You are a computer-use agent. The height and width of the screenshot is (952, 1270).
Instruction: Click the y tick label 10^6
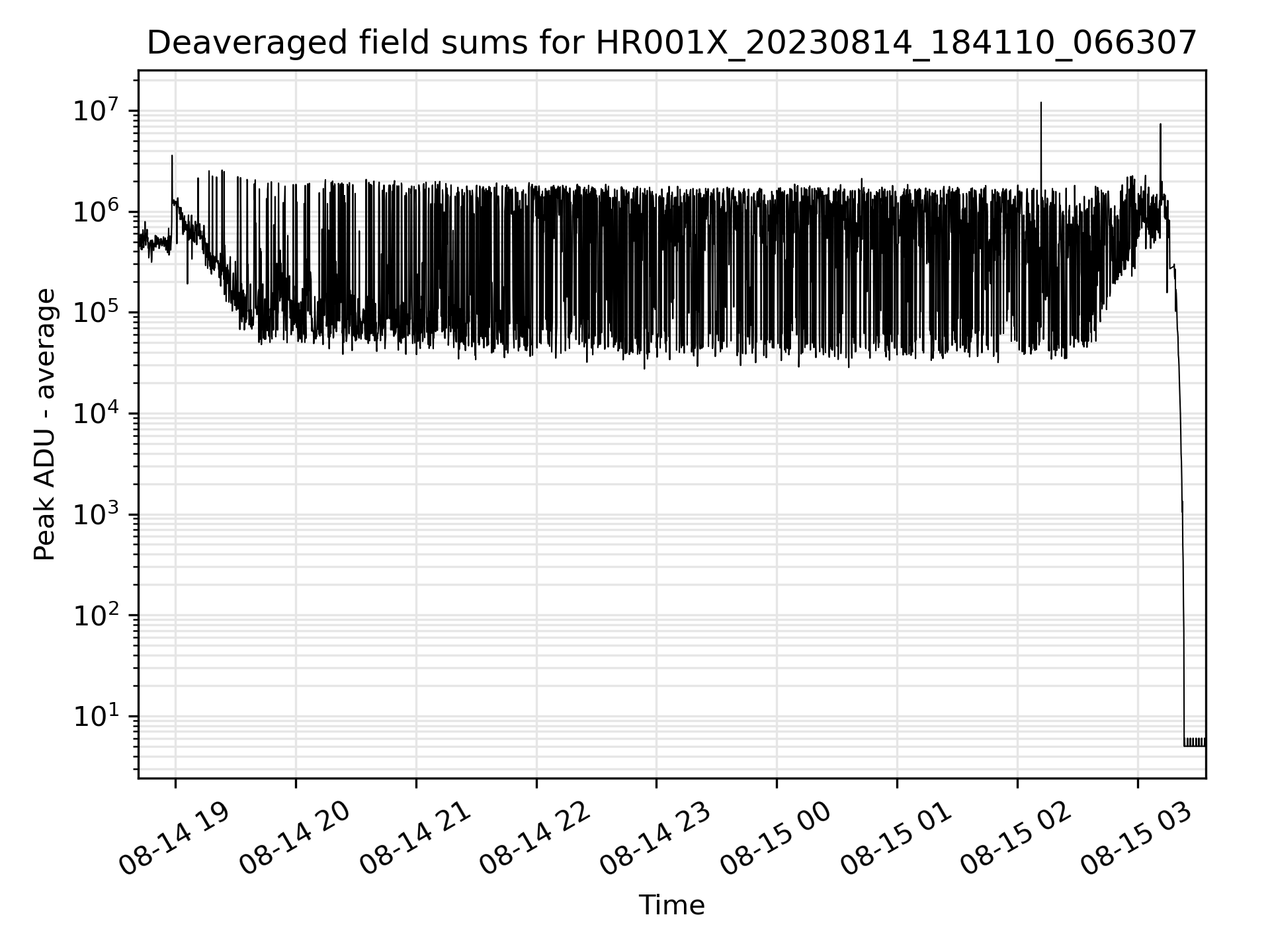tap(95, 211)
